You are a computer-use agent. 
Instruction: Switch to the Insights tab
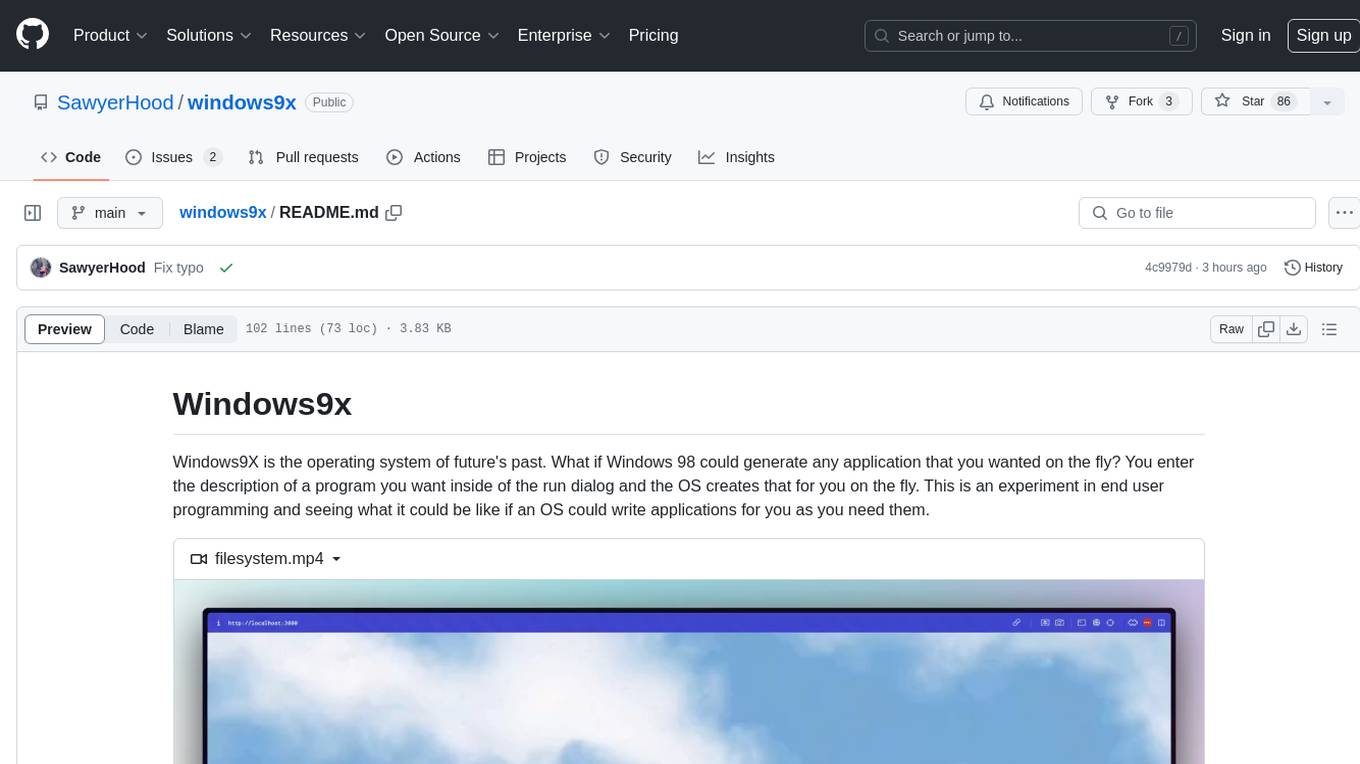736,157
